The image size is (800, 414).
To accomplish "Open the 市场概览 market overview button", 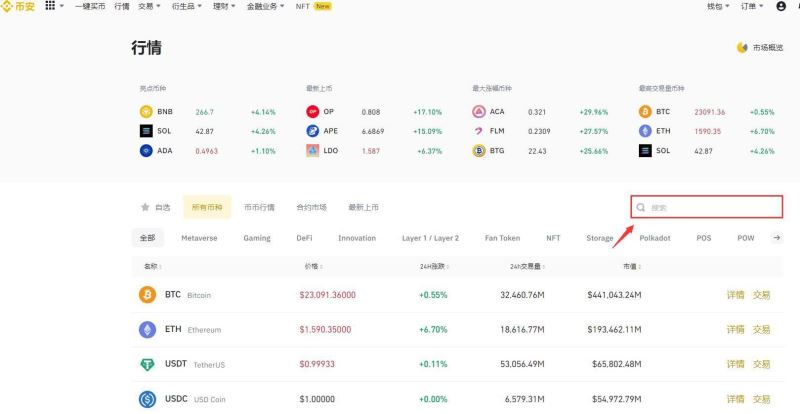I will 761,47.
